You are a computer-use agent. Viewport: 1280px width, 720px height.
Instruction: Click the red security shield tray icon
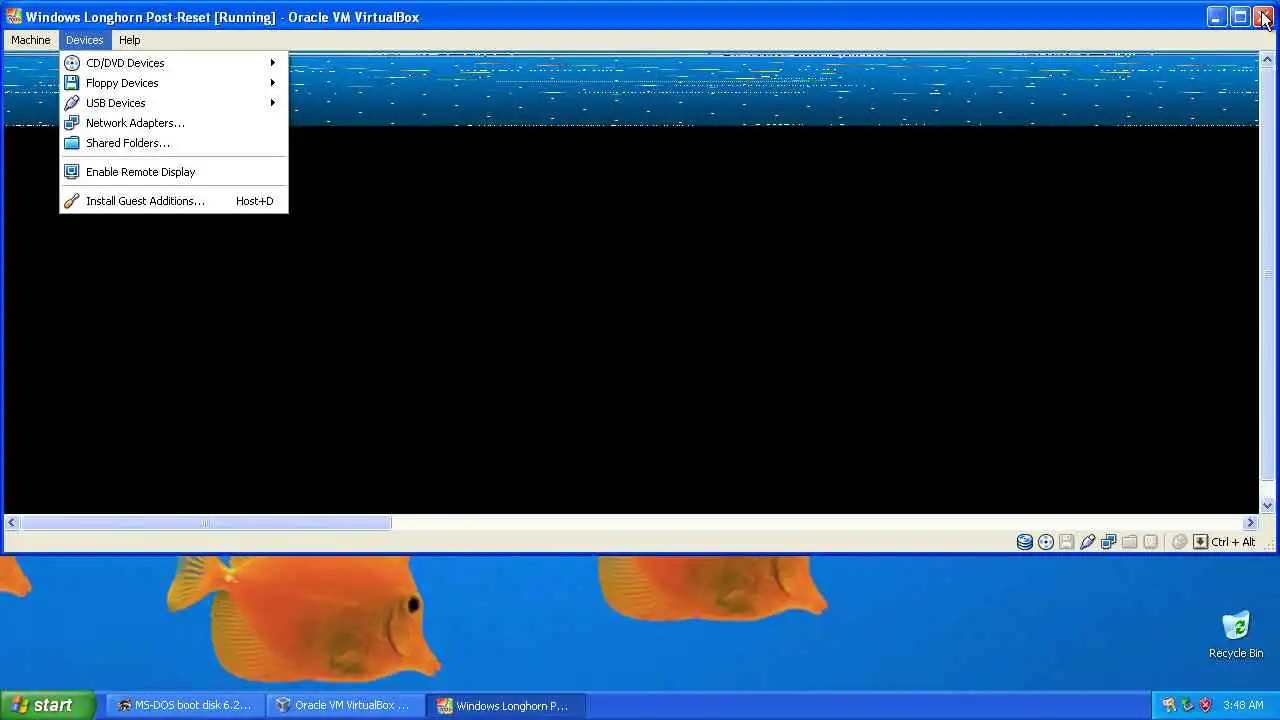click(1205, 705)
